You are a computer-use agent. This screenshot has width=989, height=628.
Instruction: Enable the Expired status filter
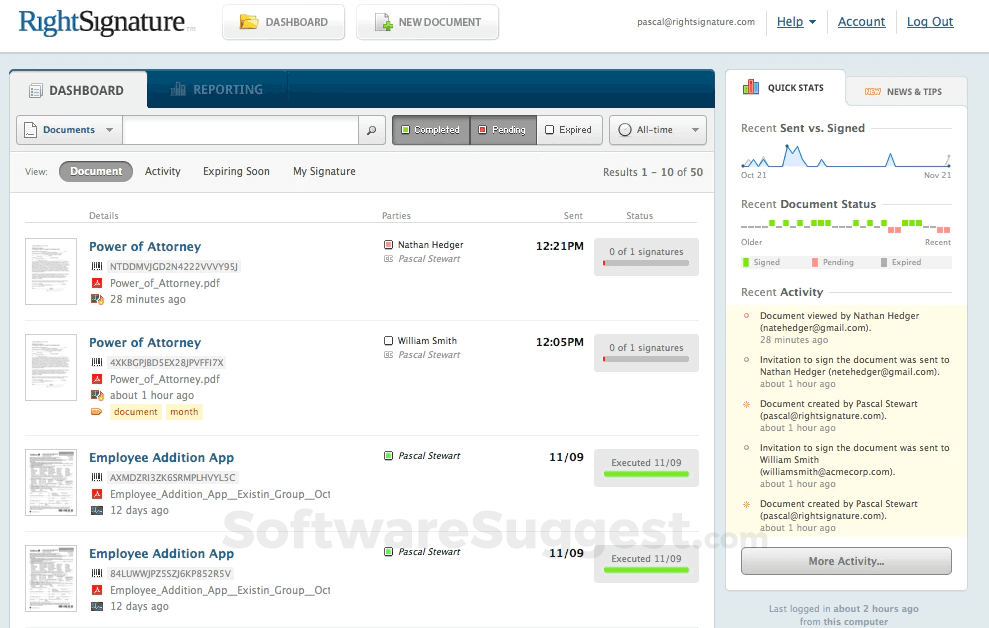(570, 129)
